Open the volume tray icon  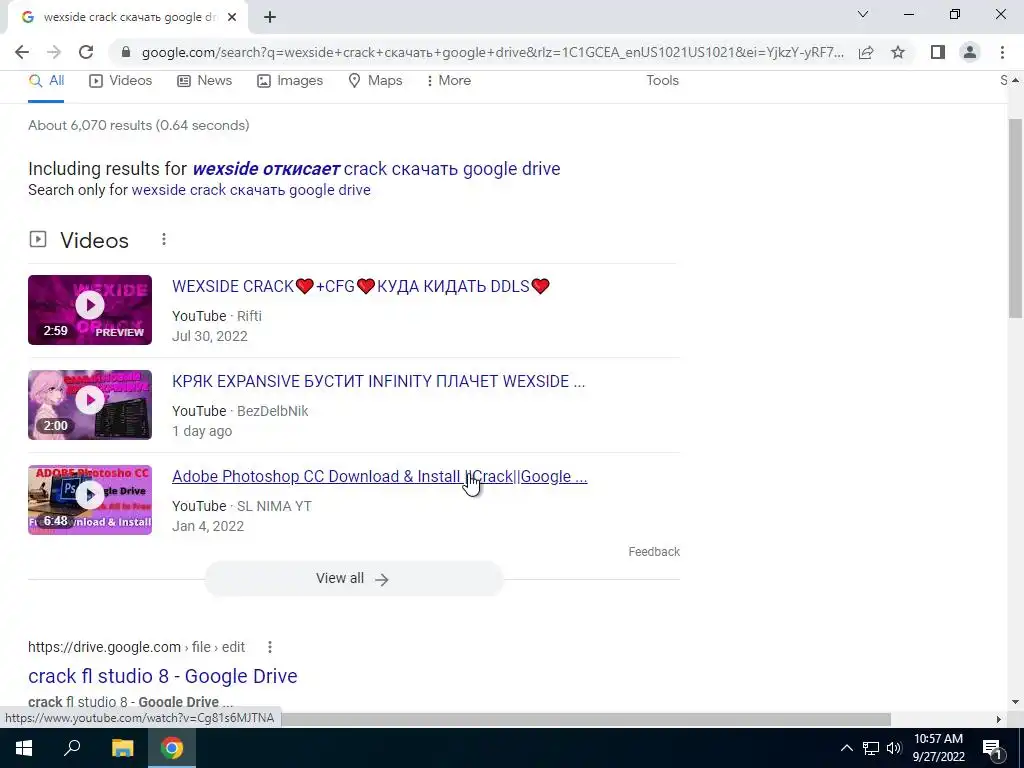[x=894, y=748]
